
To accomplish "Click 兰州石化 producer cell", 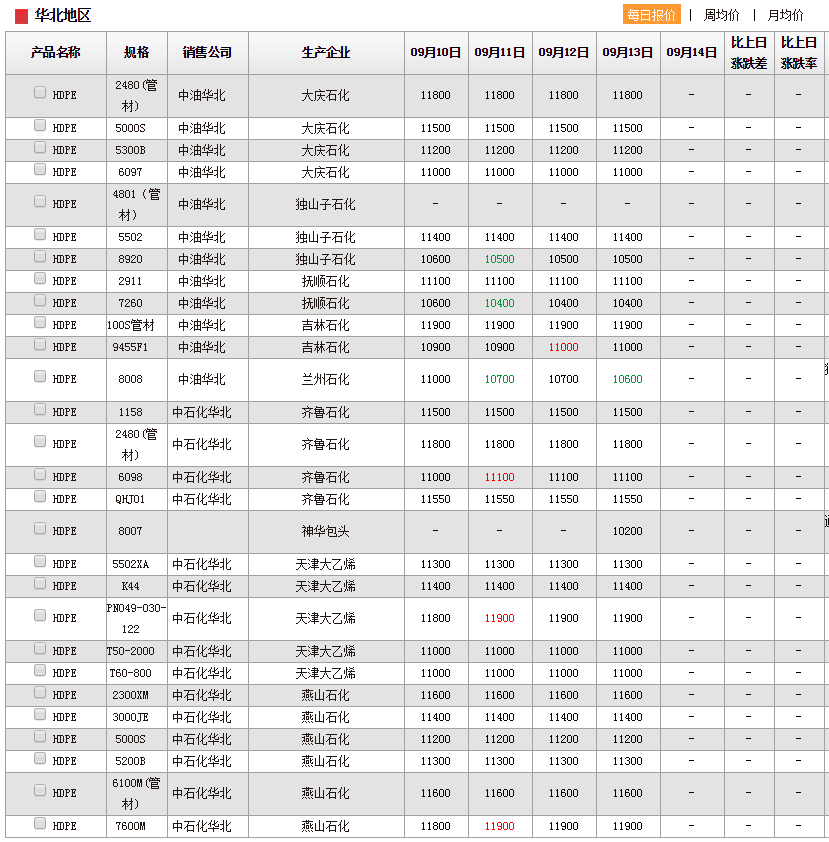I will tap(325, 380).
